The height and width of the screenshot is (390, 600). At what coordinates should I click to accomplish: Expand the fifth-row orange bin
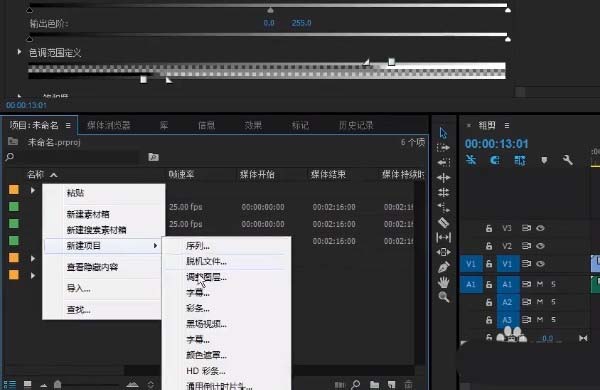[33, 258]
